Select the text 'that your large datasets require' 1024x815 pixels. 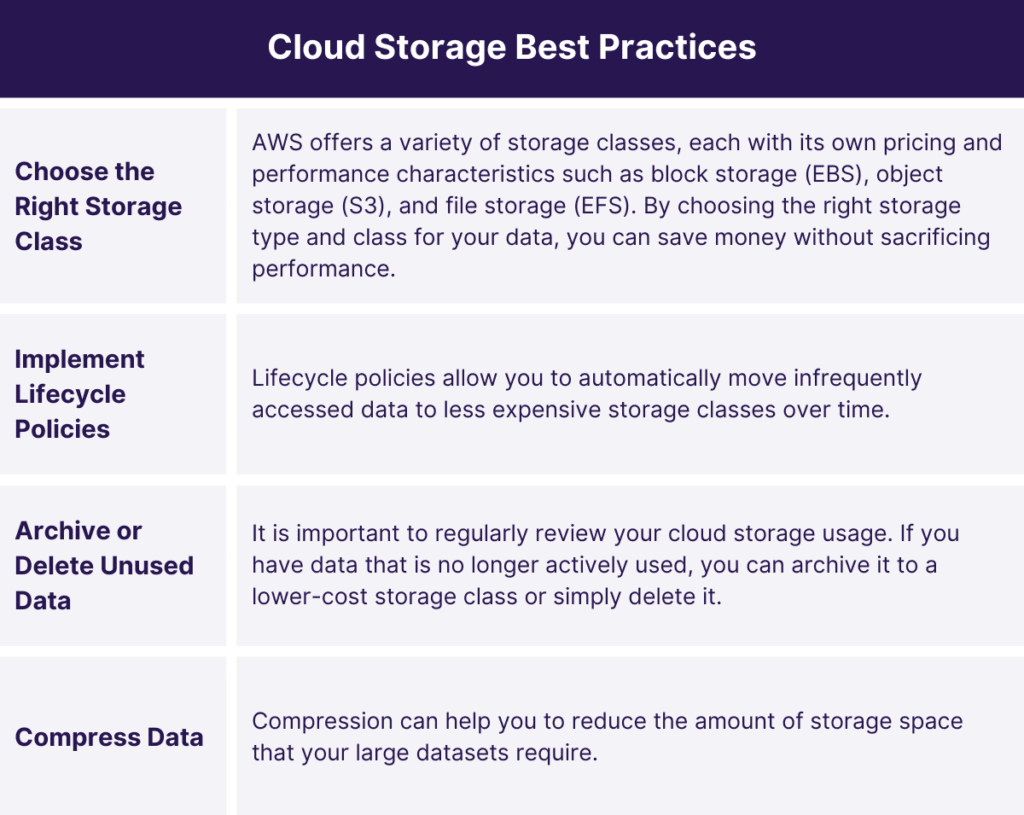(x=423, y=753)
